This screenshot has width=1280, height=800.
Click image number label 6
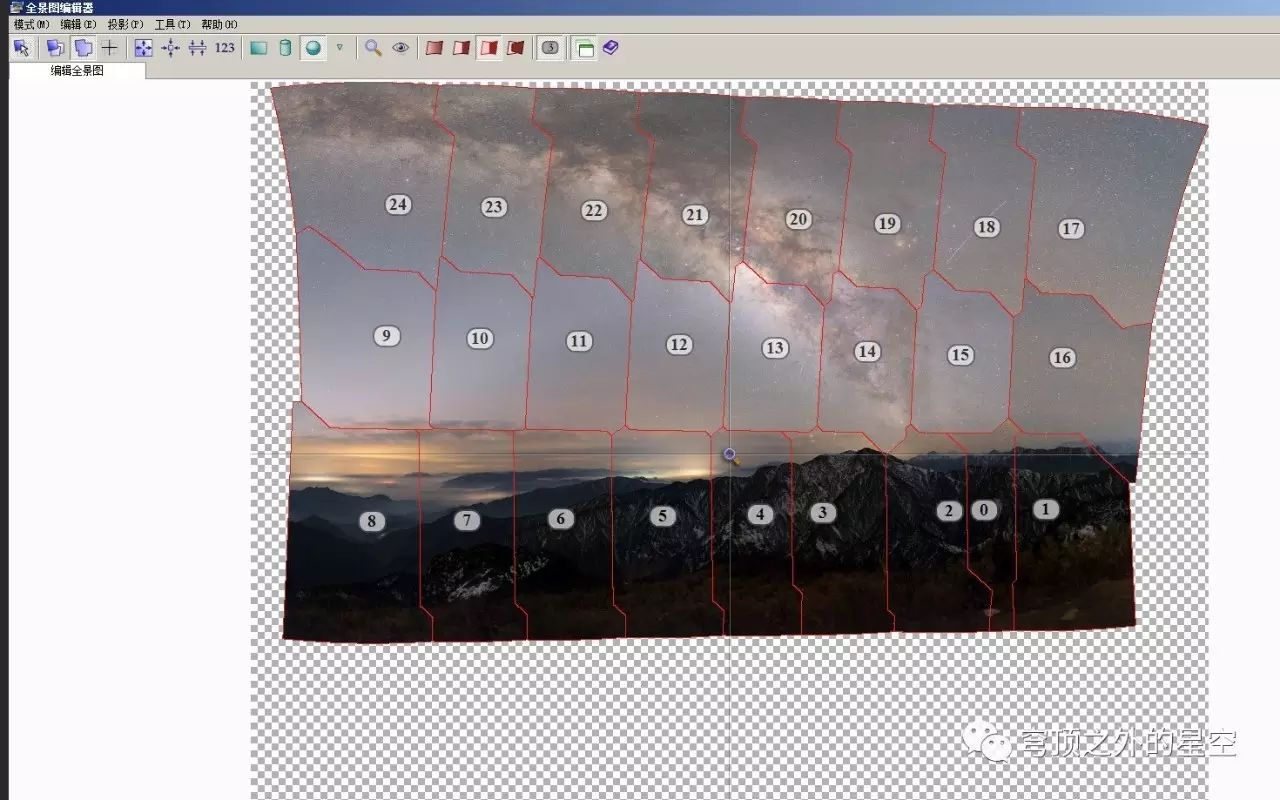tap(561, 518)
